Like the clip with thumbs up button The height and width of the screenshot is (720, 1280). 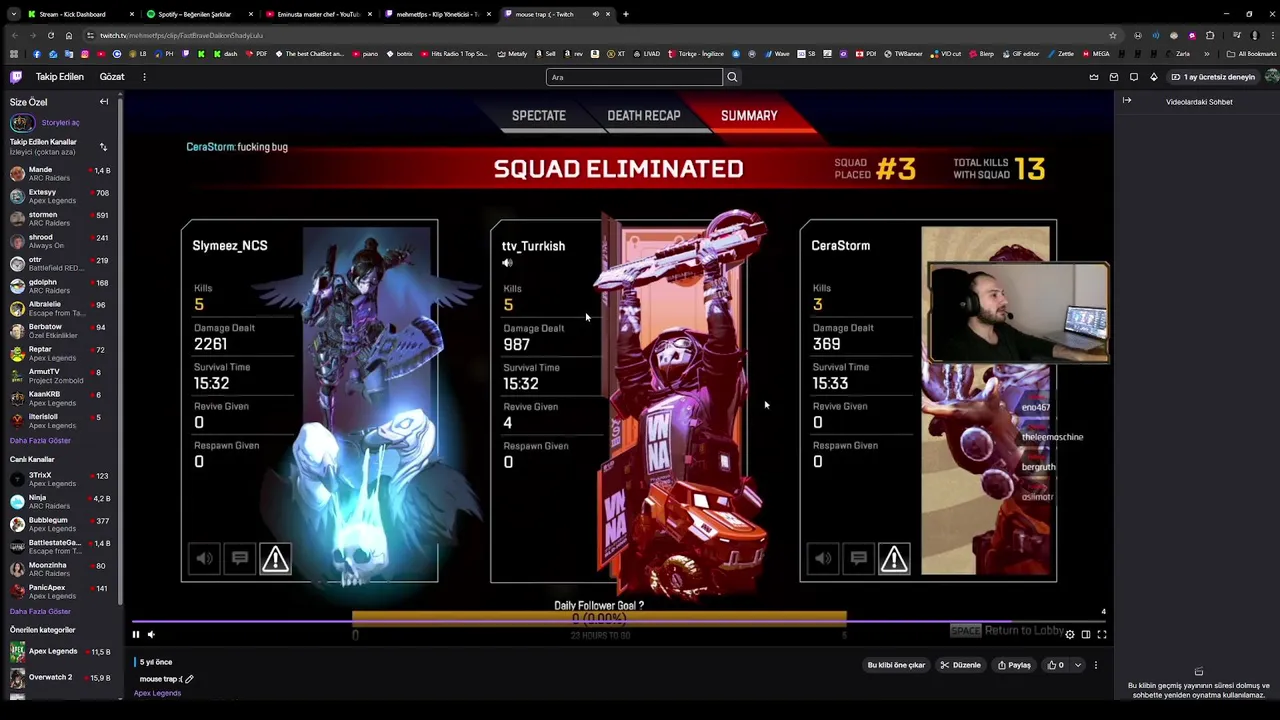[1055, 665]
